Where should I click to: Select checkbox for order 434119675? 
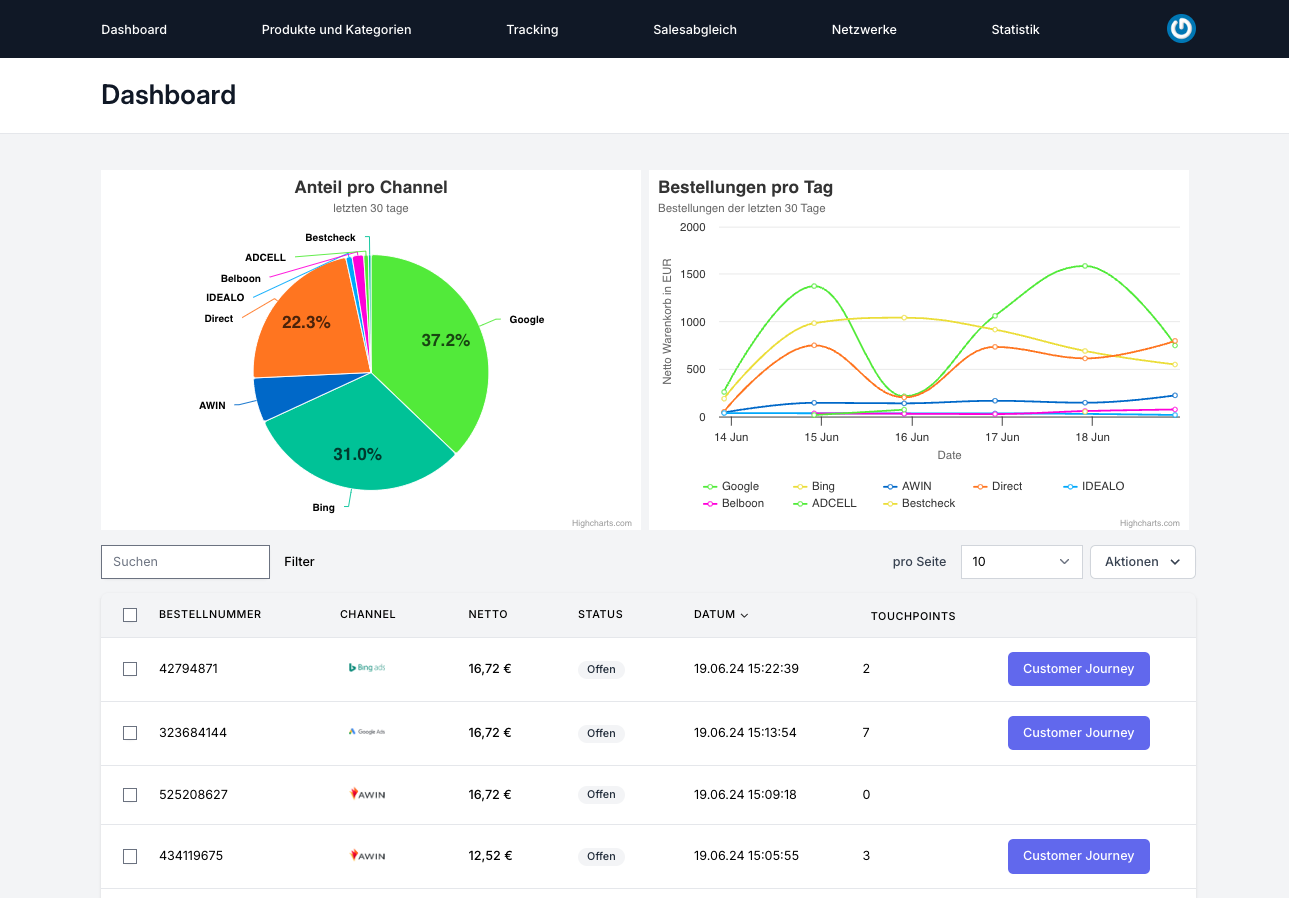tap(130, 856)
